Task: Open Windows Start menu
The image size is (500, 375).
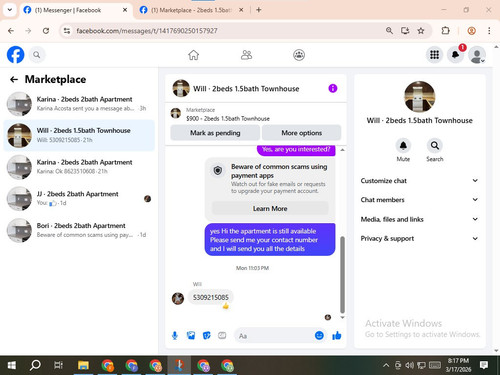Action: [x=12, y=365]
